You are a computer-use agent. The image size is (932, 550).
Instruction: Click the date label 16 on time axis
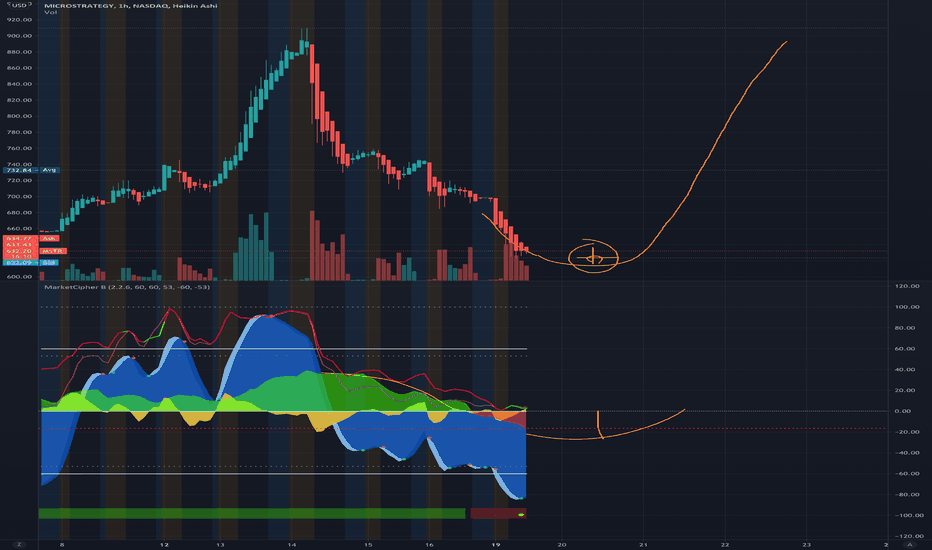point(429,545)
